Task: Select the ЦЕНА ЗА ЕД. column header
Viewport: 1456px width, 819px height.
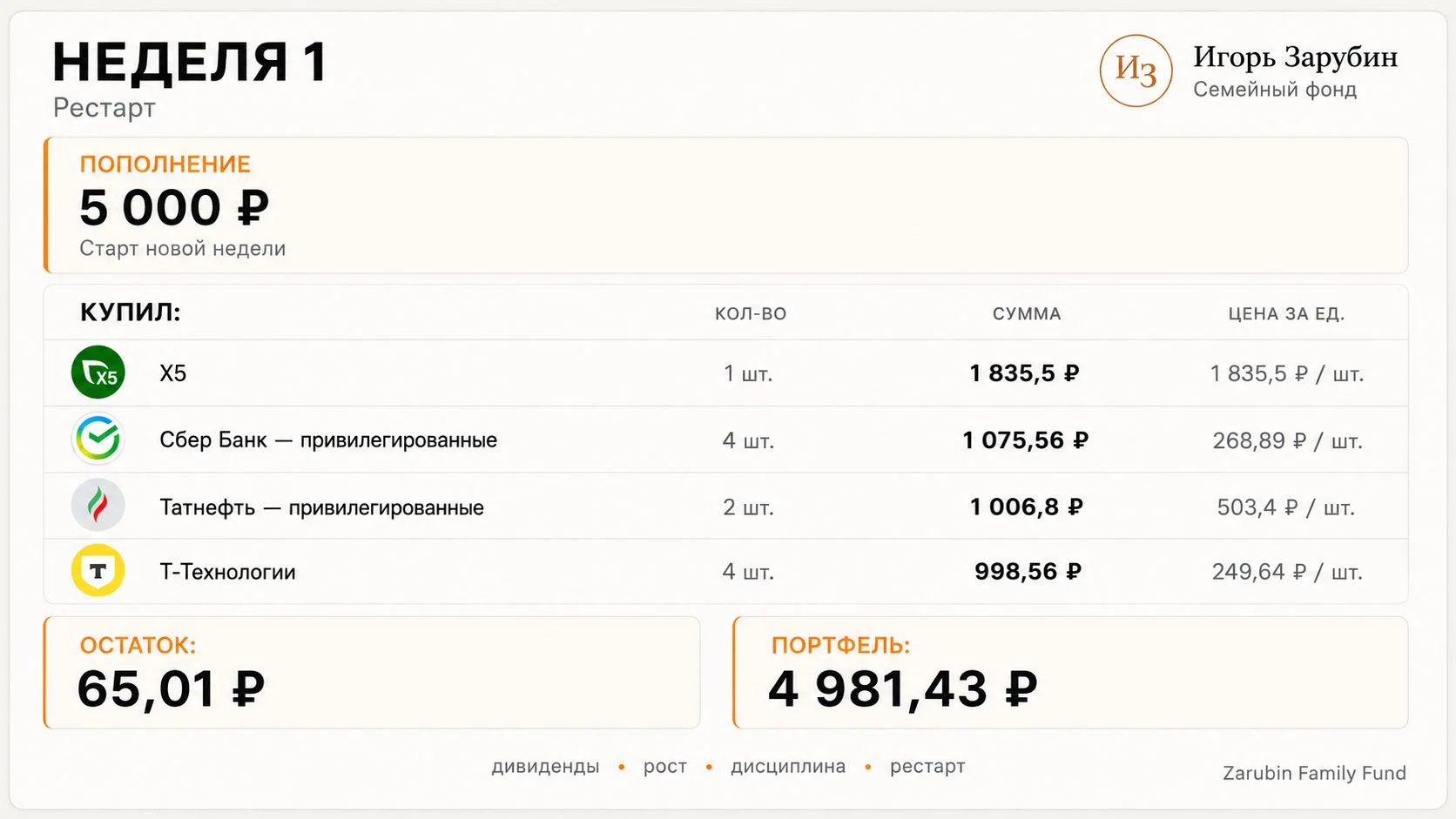Action: [1286, 314]
